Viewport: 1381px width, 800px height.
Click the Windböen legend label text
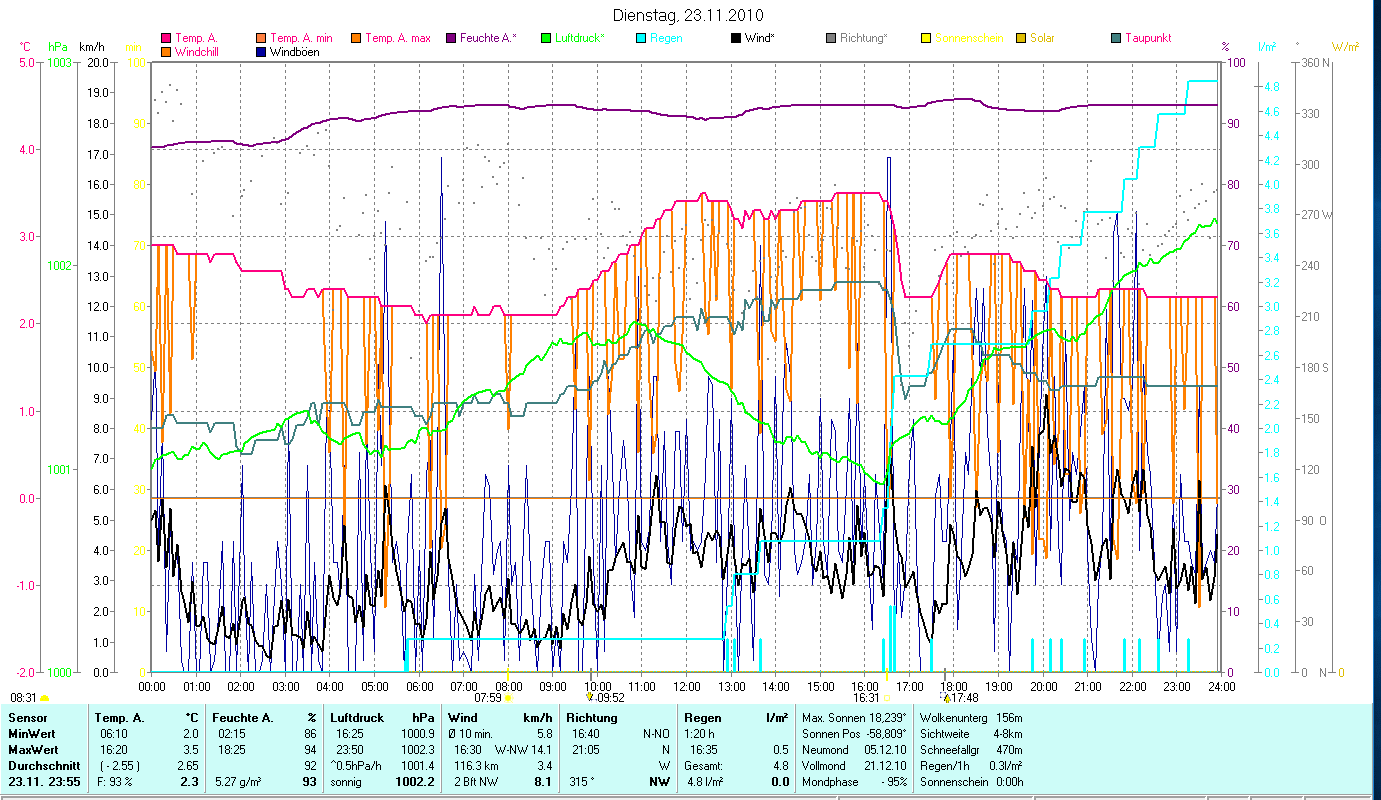[295, 51]
